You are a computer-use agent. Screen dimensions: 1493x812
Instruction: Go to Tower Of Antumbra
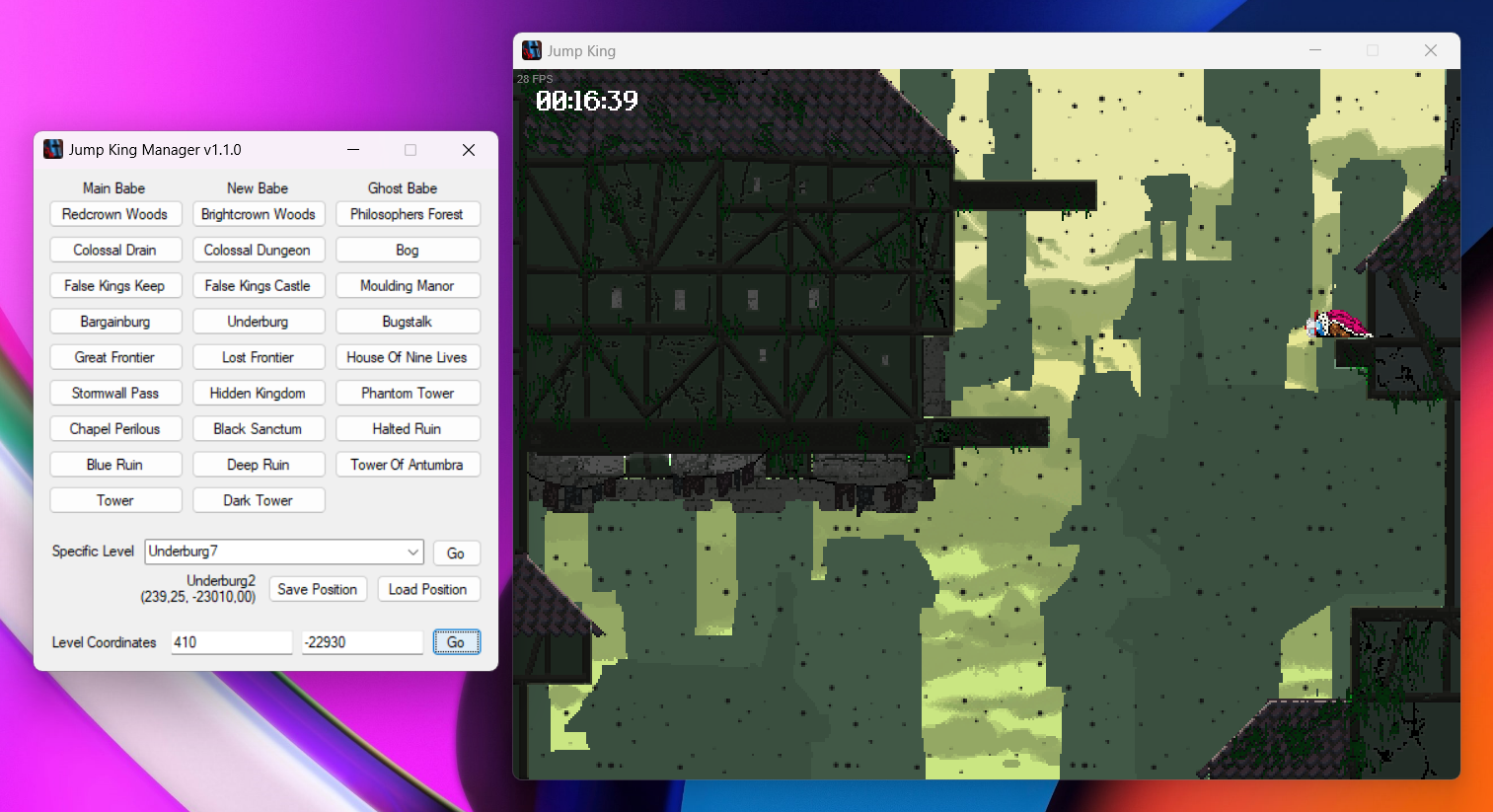408,465
